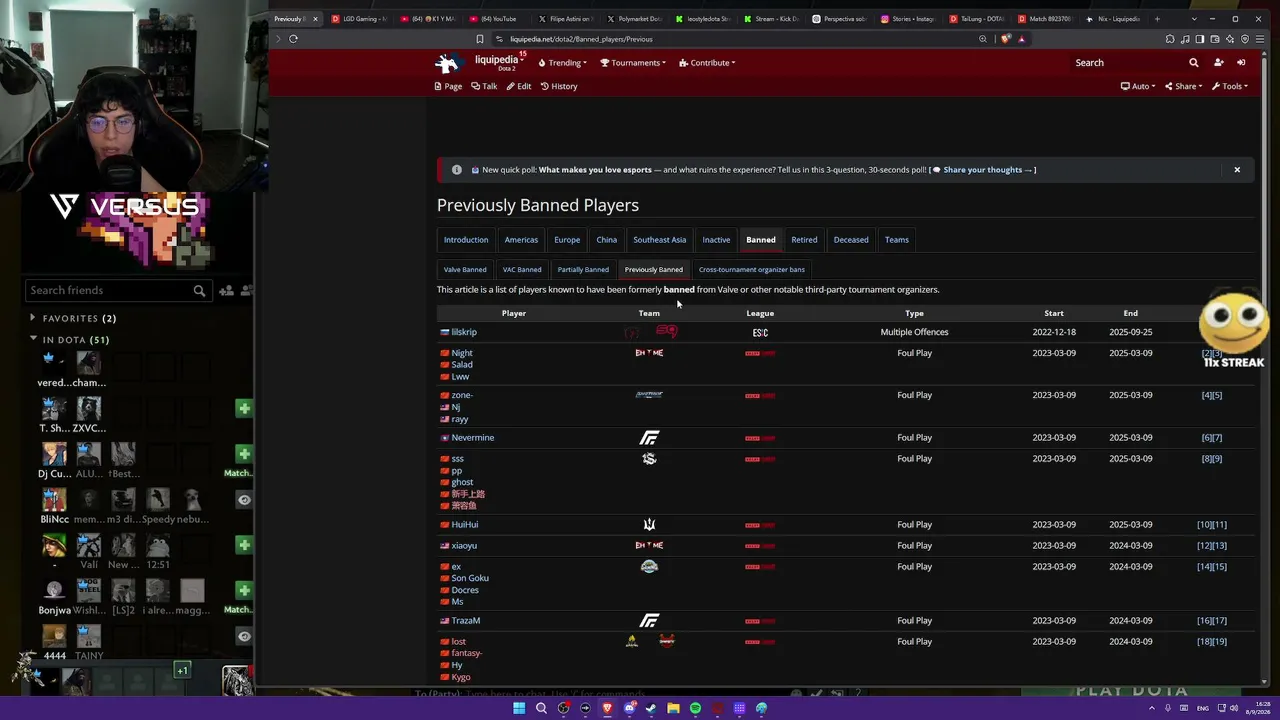Open Steam from the taskbar
The height and width of the screenshot is (720, 1280).
(651, 708)
